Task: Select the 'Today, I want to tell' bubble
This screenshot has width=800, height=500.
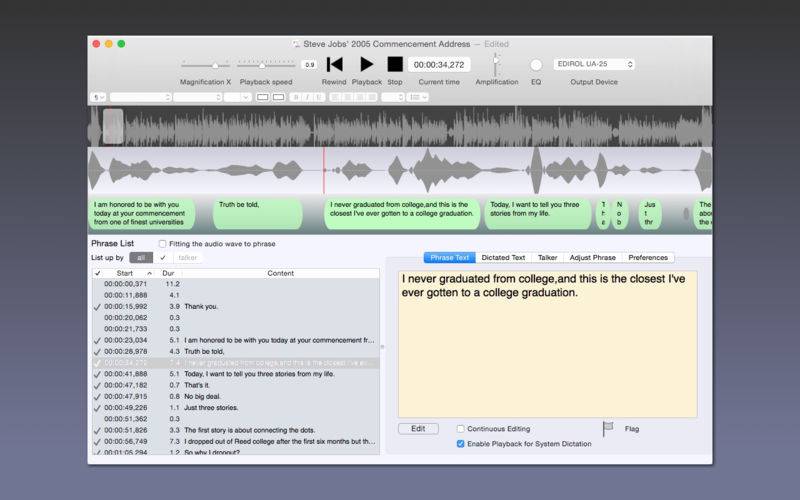Action: click(538, 213)
